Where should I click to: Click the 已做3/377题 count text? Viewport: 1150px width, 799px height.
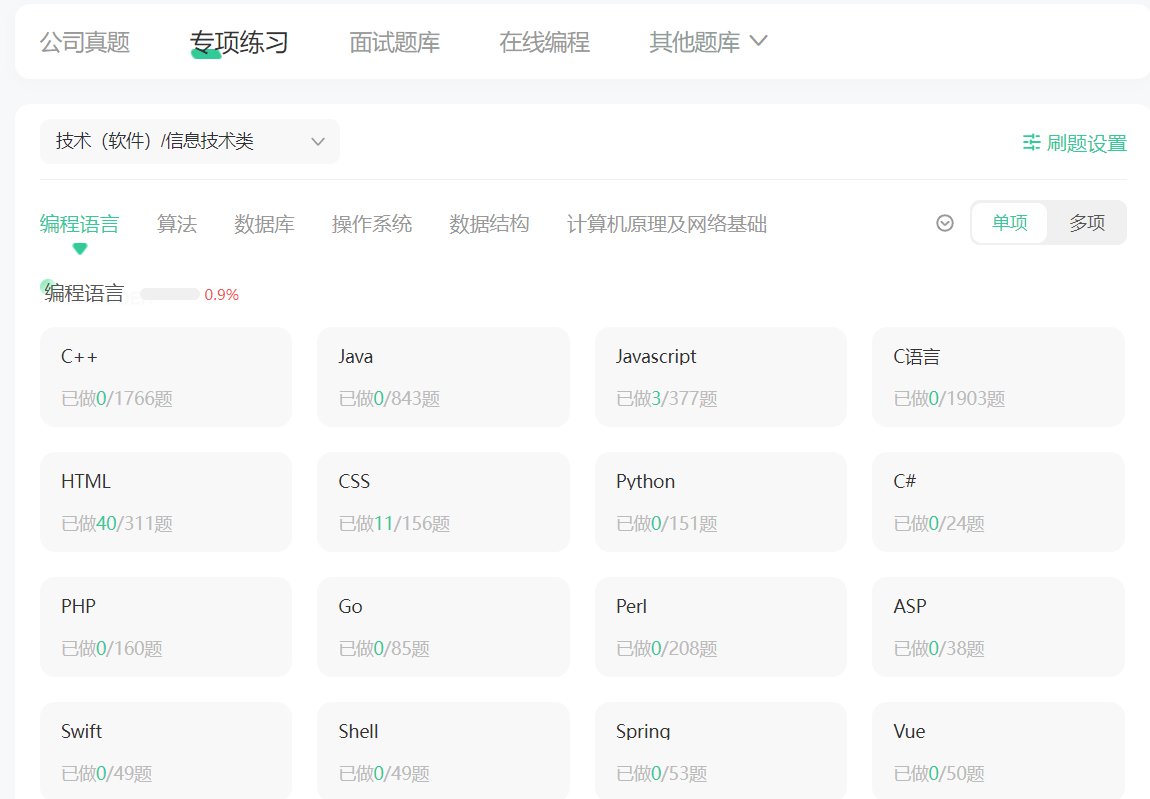tap(667, 399)
